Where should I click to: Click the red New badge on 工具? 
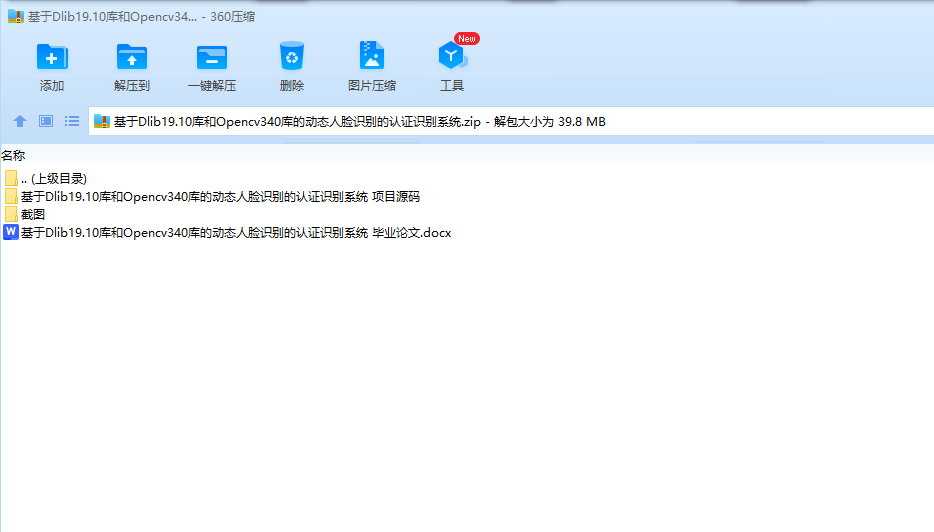pyautogui.click(x=466, y=39)
